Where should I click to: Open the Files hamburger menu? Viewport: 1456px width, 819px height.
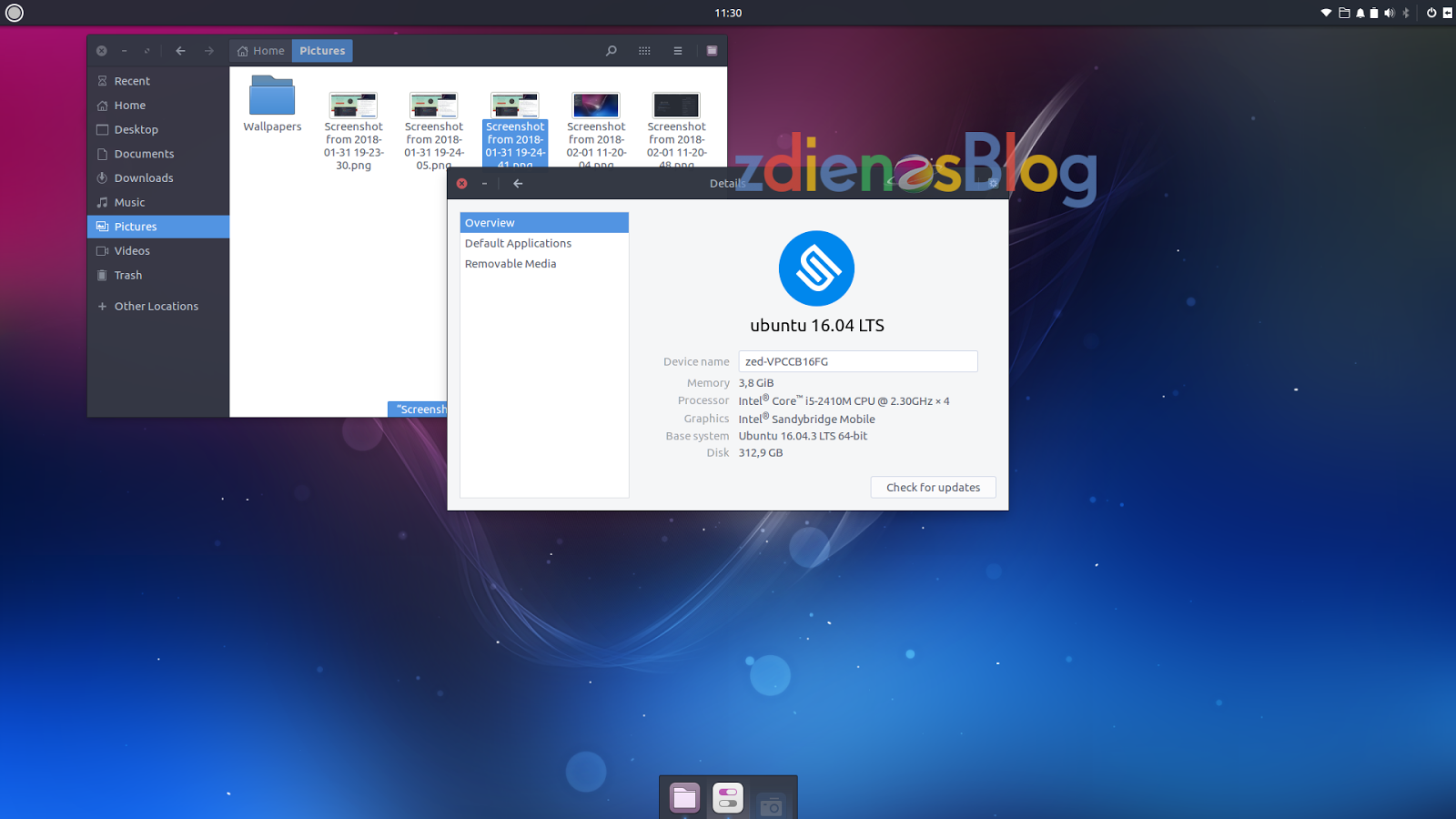(x=678, y=51)
